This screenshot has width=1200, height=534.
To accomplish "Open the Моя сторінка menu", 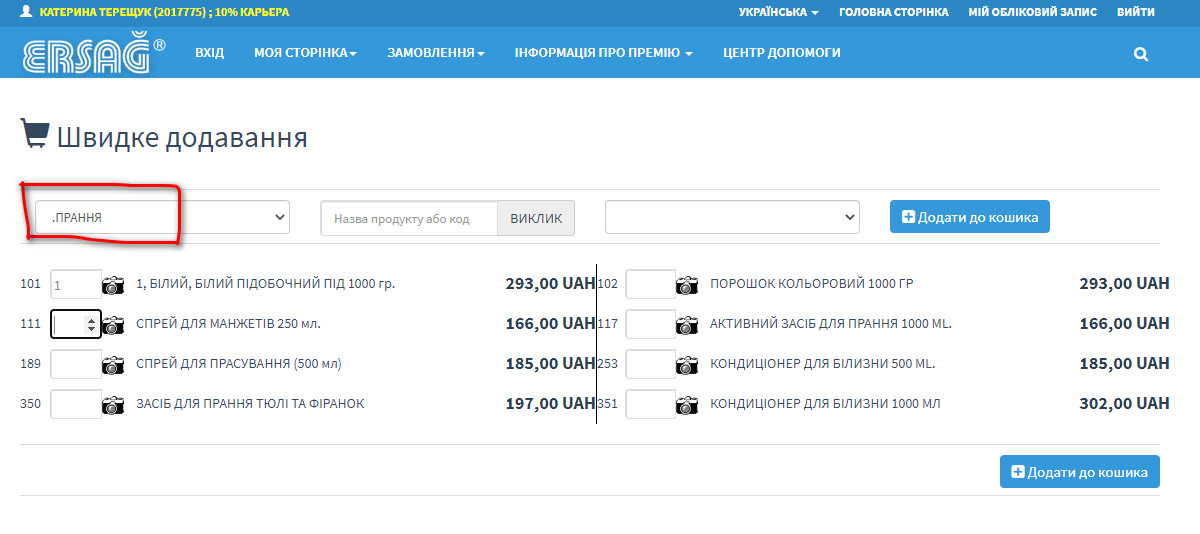I will (x=305, y=53).
